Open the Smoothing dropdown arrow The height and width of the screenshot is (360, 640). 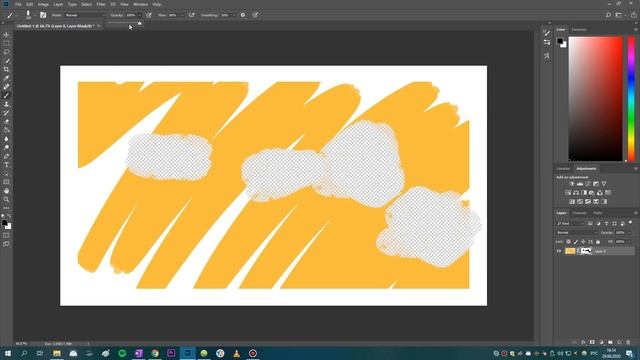pyautogui.click(x=233, y=15)
